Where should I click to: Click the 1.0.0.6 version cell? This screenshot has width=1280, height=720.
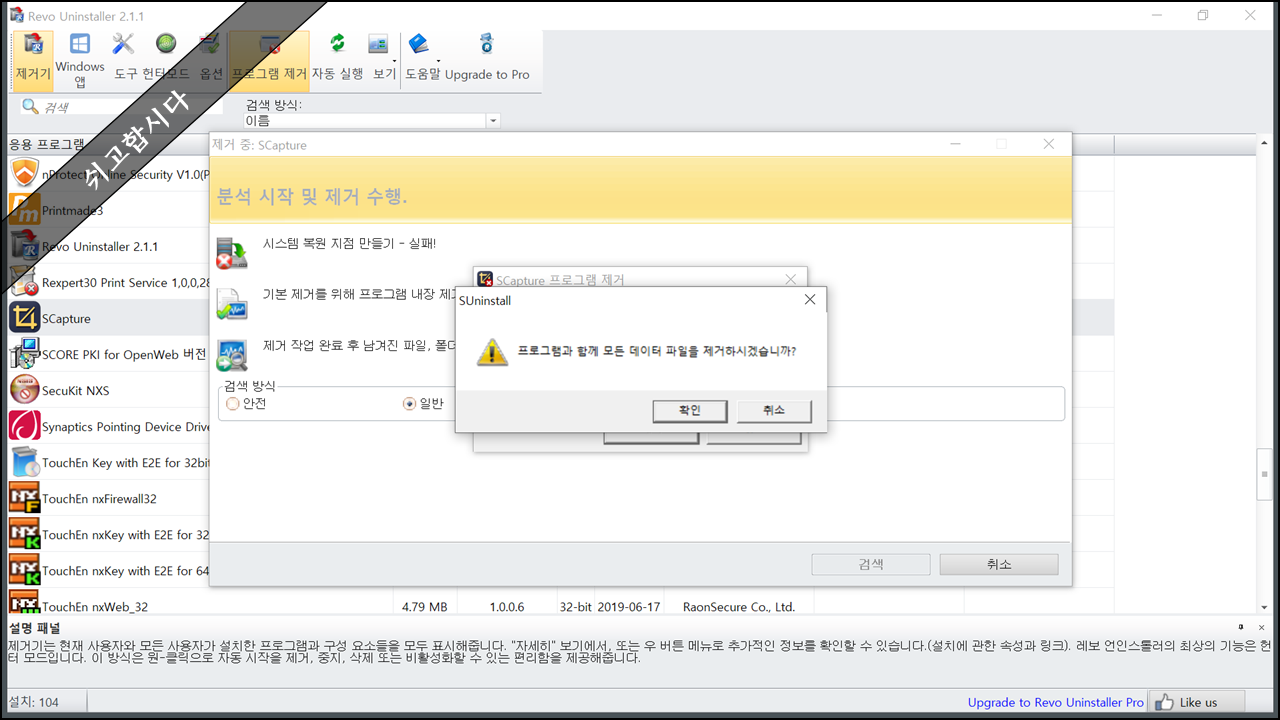click(508, 606)
